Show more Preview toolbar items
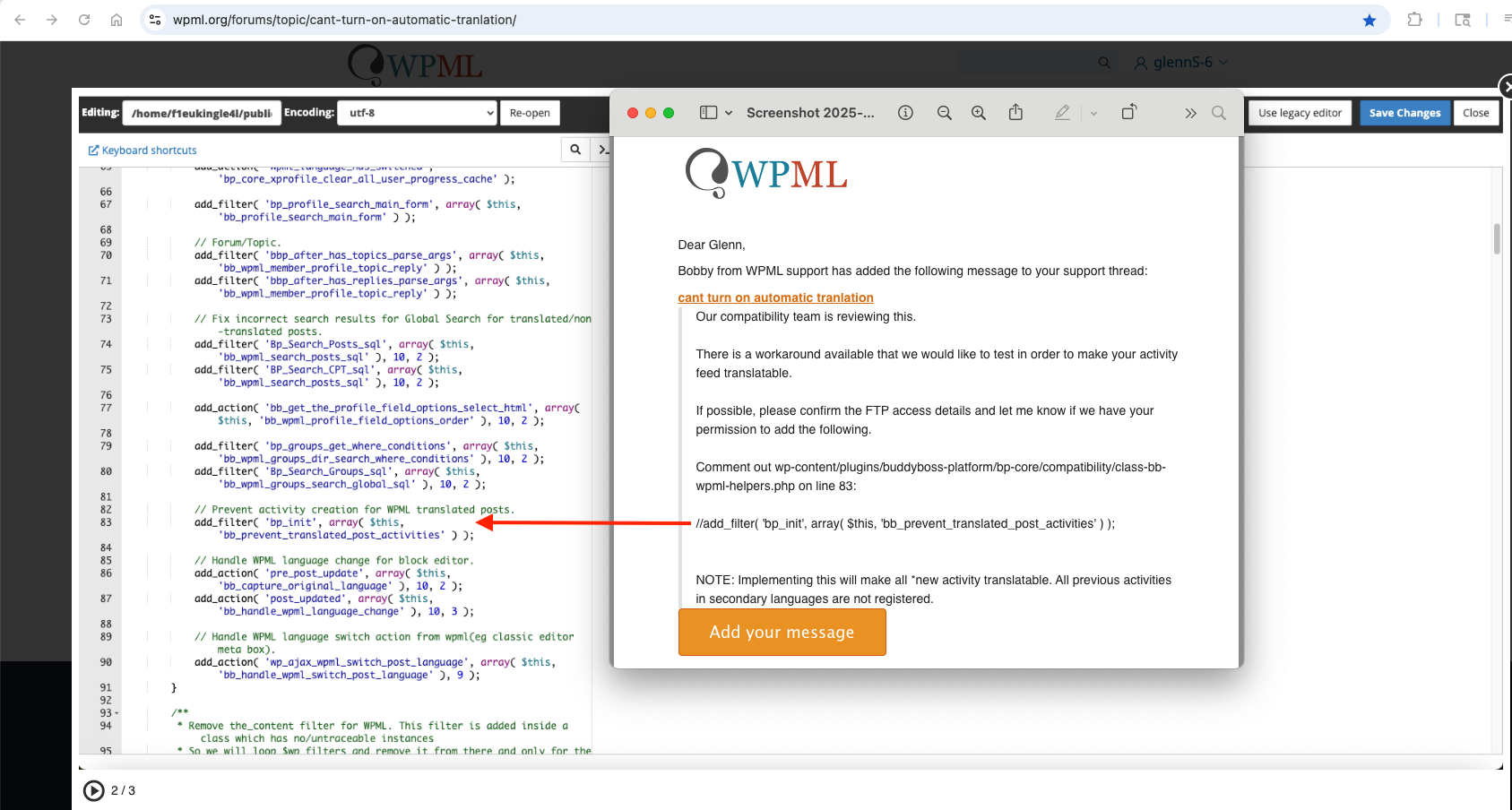The height and width of the screenshot is (810, 1512). click(1190, 113)
